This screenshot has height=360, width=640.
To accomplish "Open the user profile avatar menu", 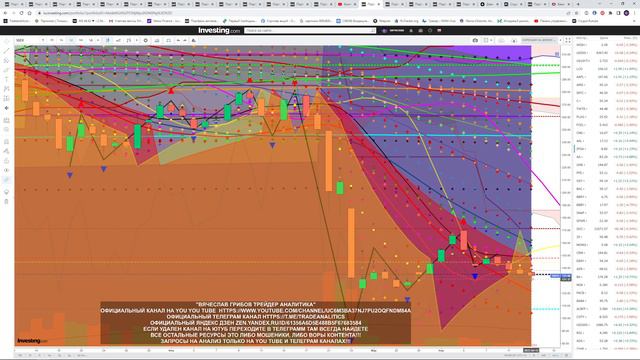I will (384, 31).
